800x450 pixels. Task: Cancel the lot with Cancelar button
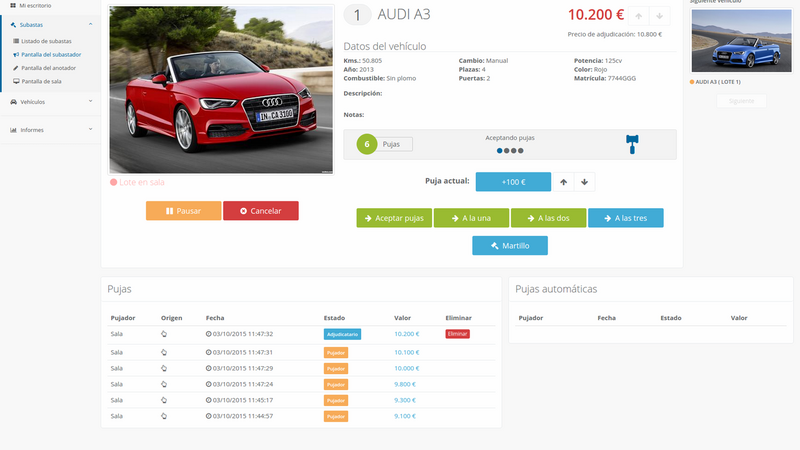coord(261,211)
